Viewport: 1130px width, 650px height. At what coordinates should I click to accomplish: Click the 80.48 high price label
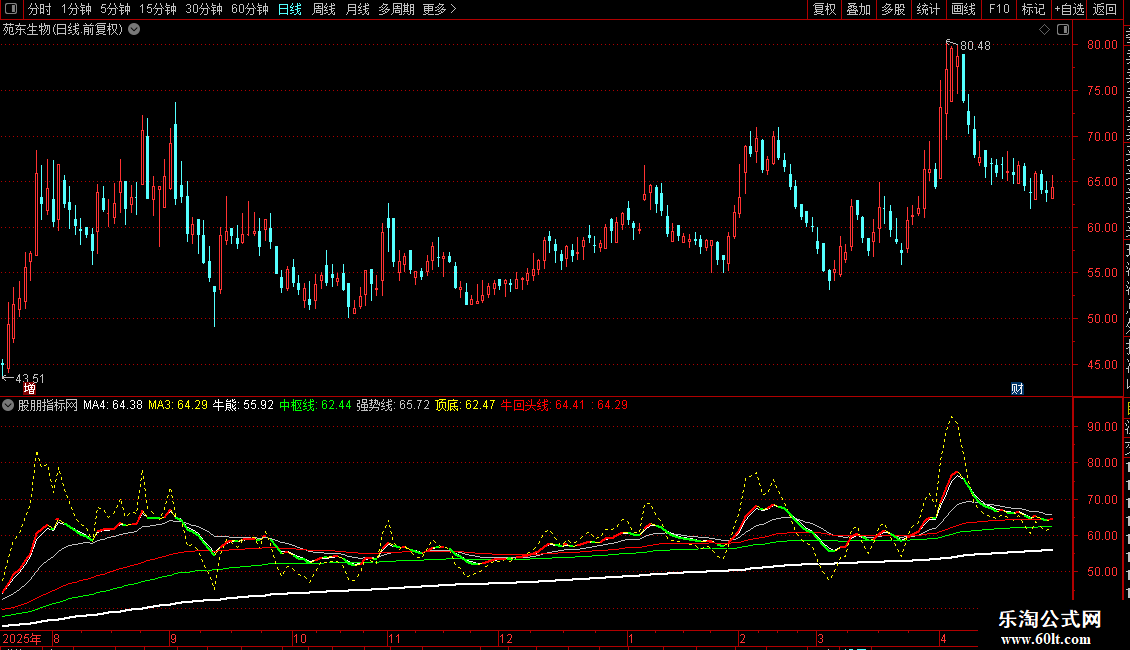(x=975, y=45)
